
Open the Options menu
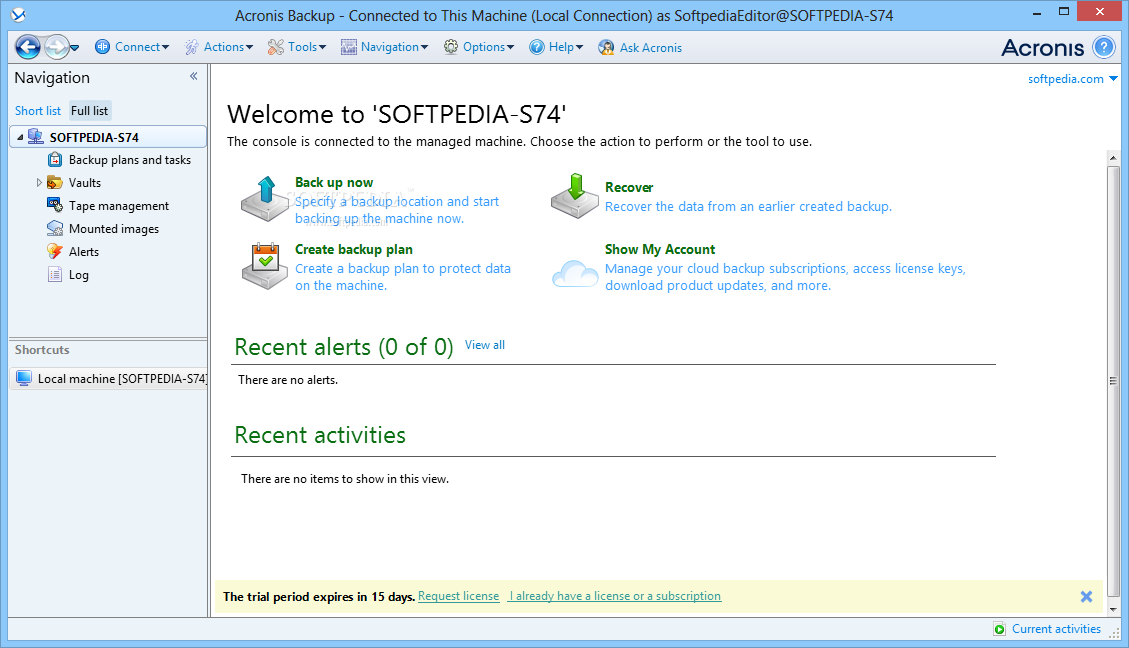(x=479, y=47)
